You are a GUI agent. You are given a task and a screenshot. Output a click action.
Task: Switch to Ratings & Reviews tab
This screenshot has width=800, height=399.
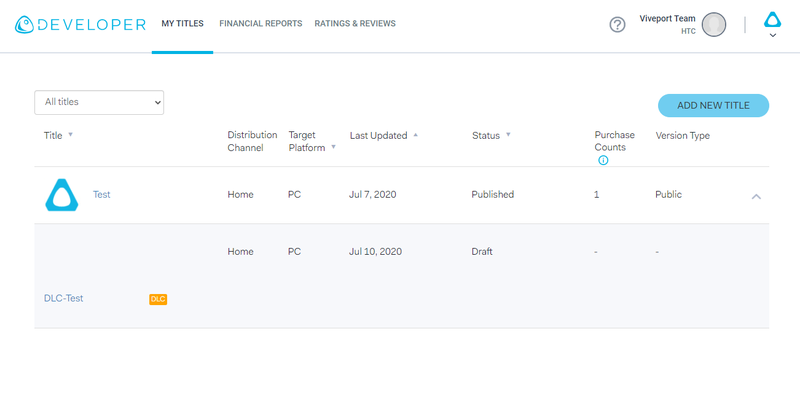tap(355, 23)
